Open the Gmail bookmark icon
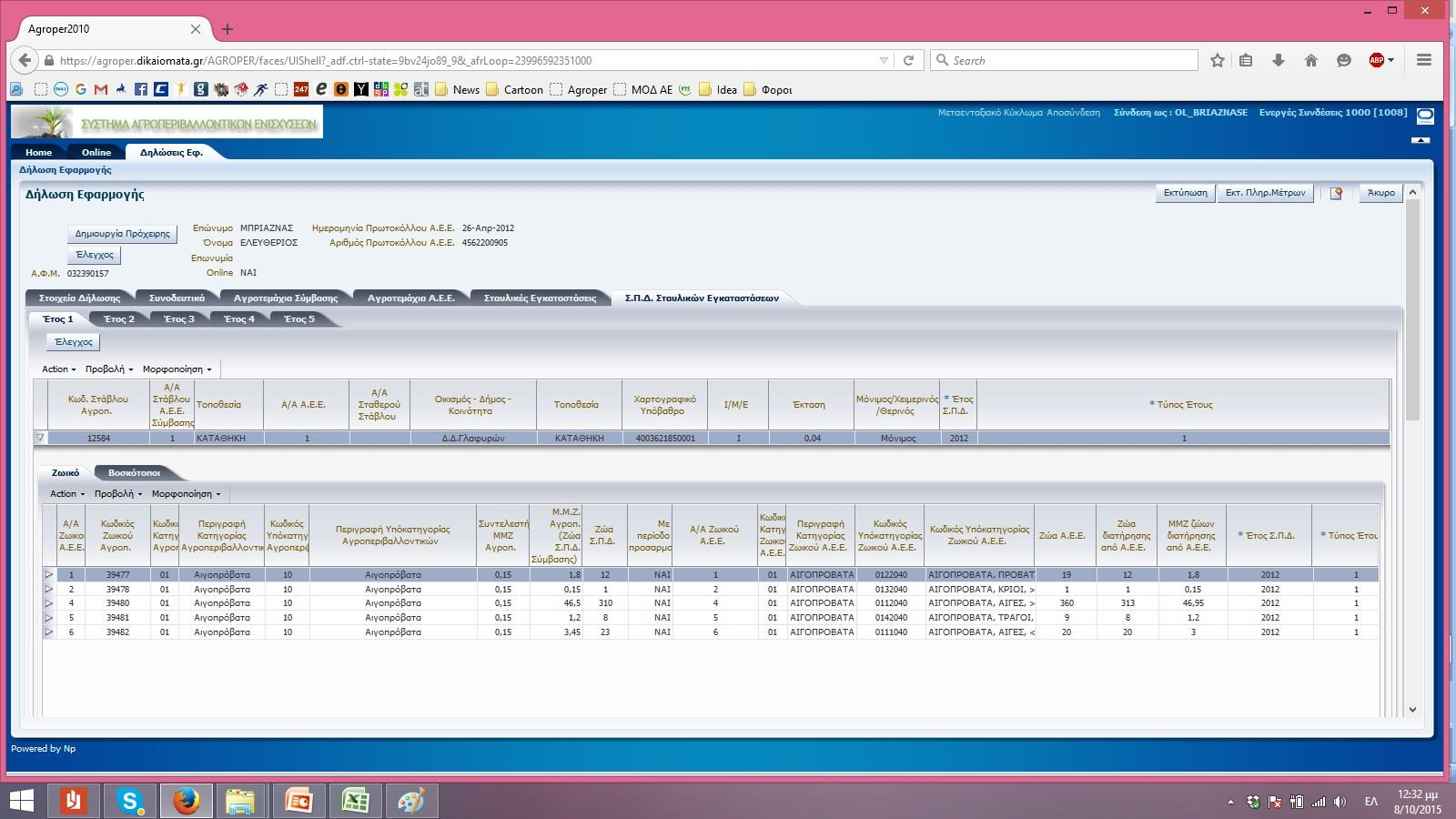 click(101, 89)
